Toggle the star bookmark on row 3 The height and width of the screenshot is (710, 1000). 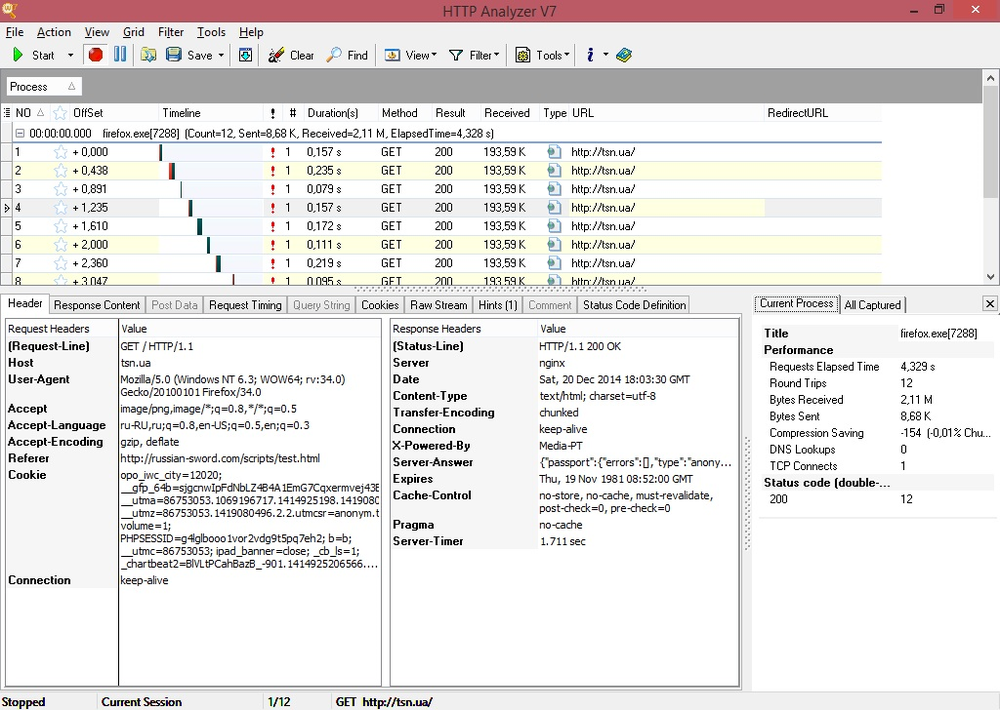60,189
